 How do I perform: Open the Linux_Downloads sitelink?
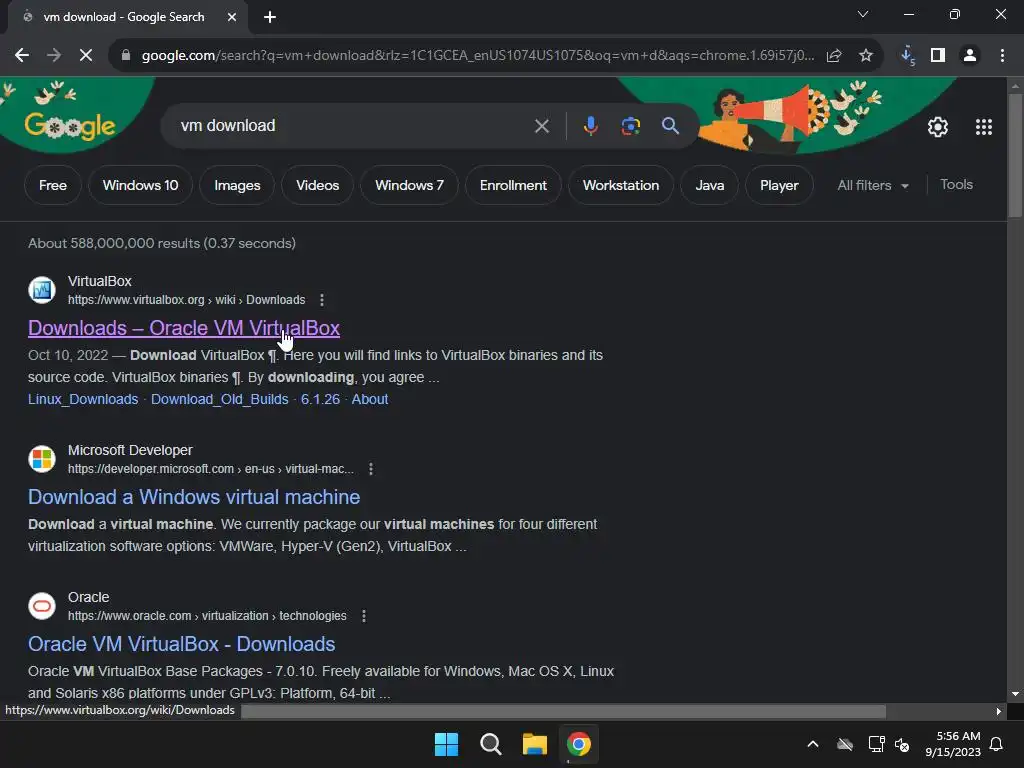(83, 399)
